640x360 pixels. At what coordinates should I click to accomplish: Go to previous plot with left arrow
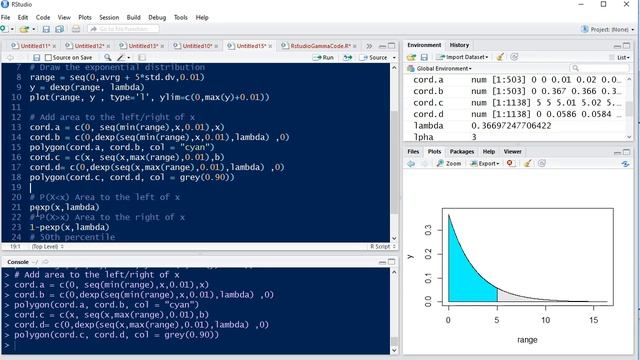point(411,163)
